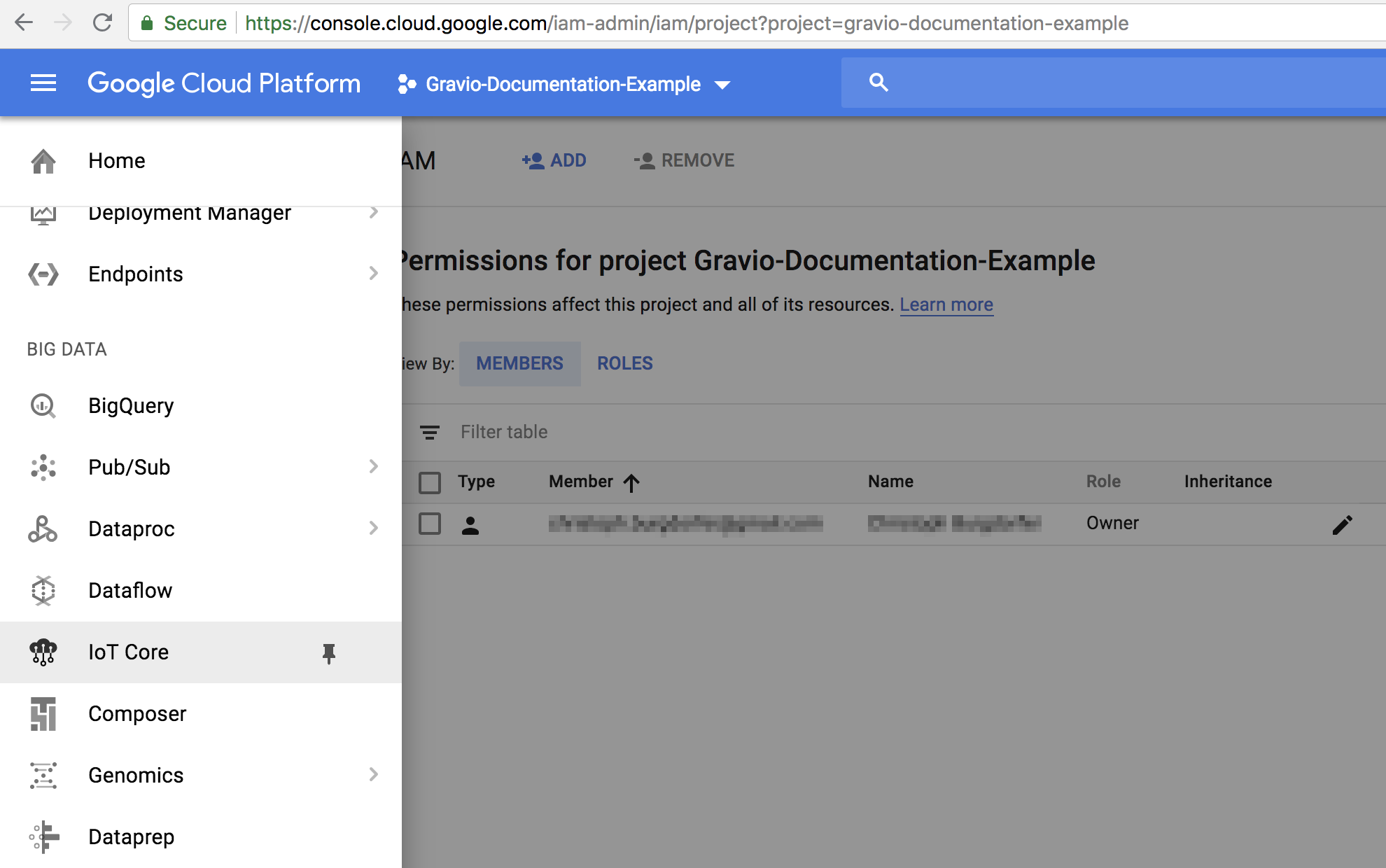This screenshot has height=868, width=1386.
Task: Open IoT Core from the menu
Action: pyautogui.click(x=201, y=652)
